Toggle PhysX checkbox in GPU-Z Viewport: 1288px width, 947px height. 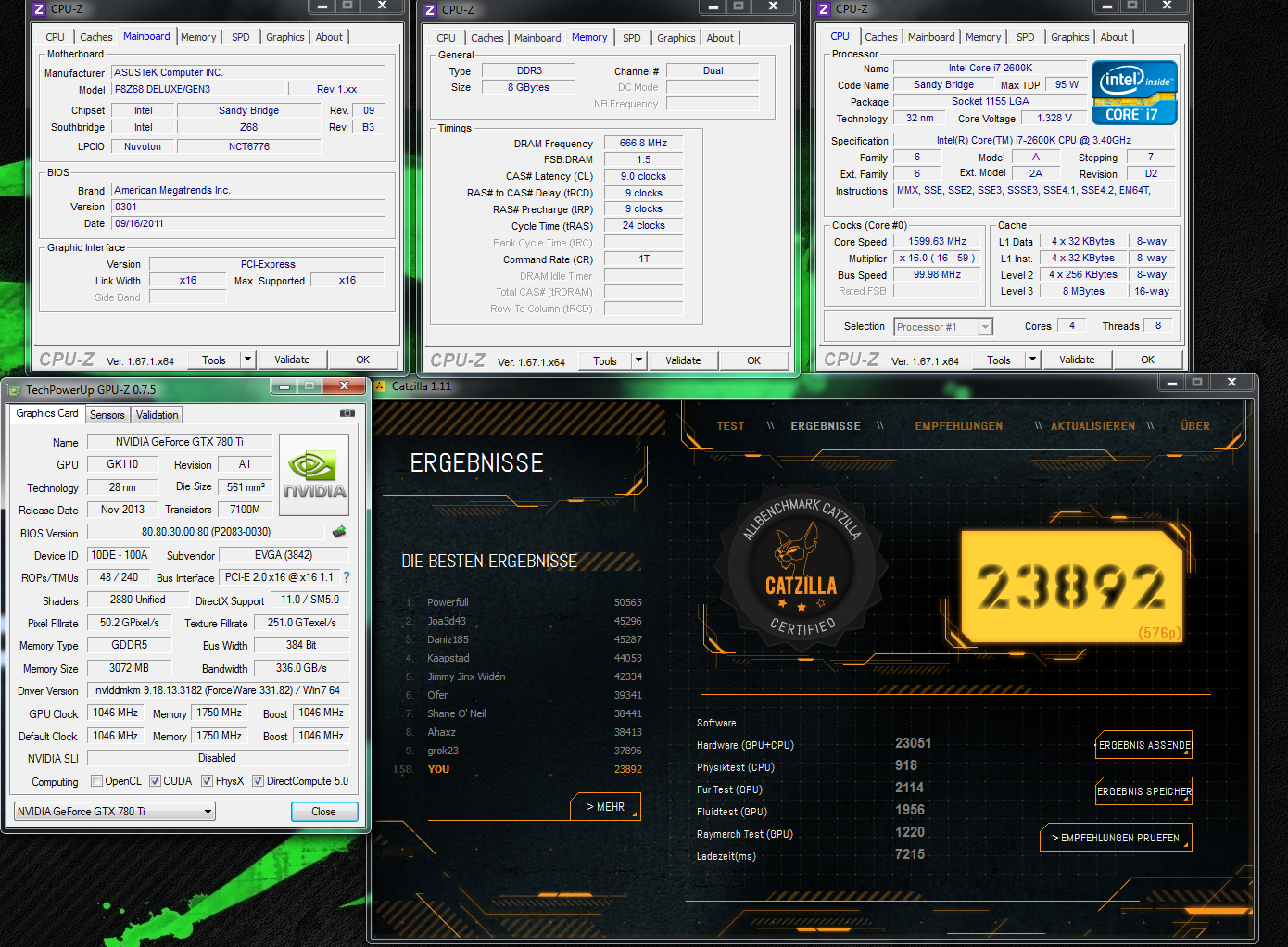pyautogui.click(x=207, y=781)
